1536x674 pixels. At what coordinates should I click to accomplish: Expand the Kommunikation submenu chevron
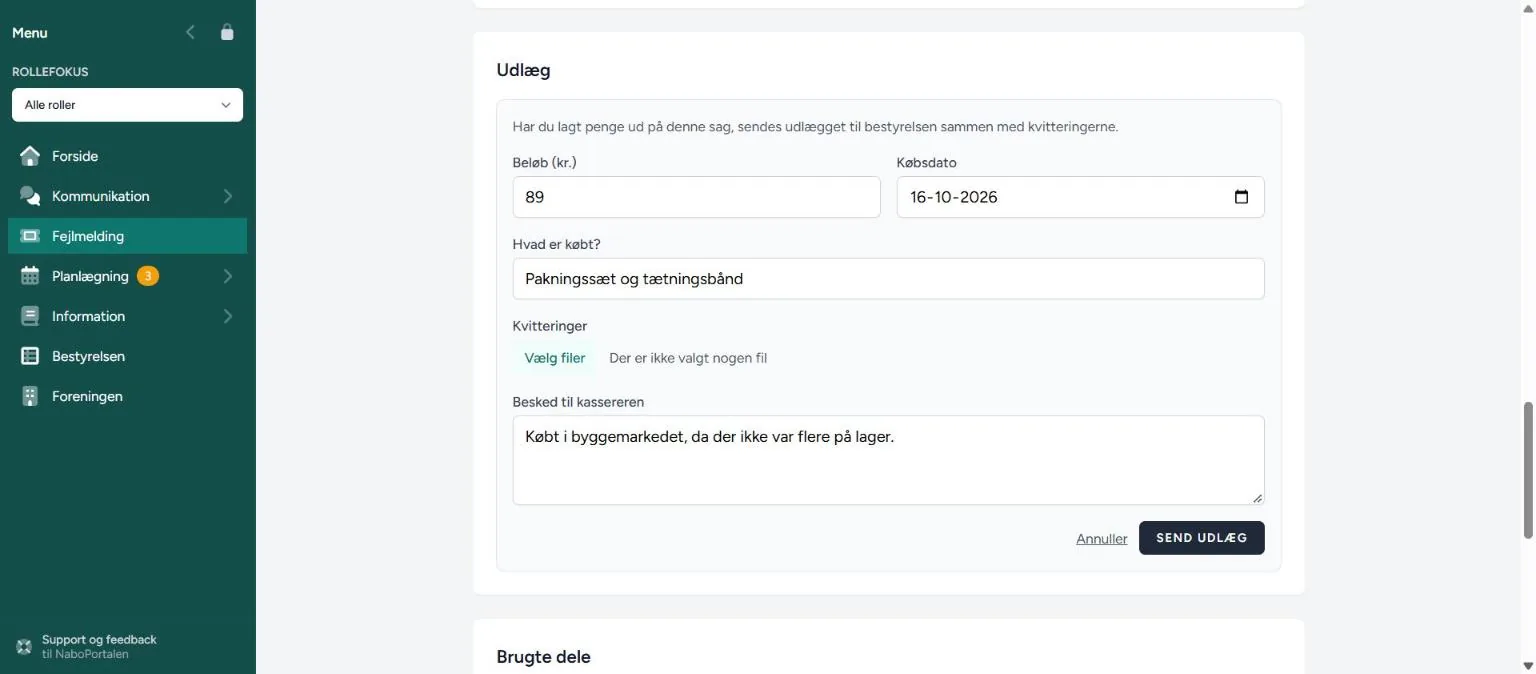(228, 196)
